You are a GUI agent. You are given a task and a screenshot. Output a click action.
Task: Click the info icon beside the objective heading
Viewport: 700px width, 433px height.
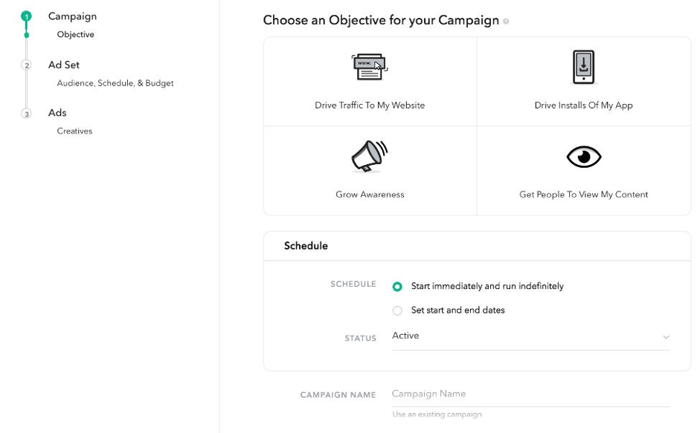(x=506, y=21)
